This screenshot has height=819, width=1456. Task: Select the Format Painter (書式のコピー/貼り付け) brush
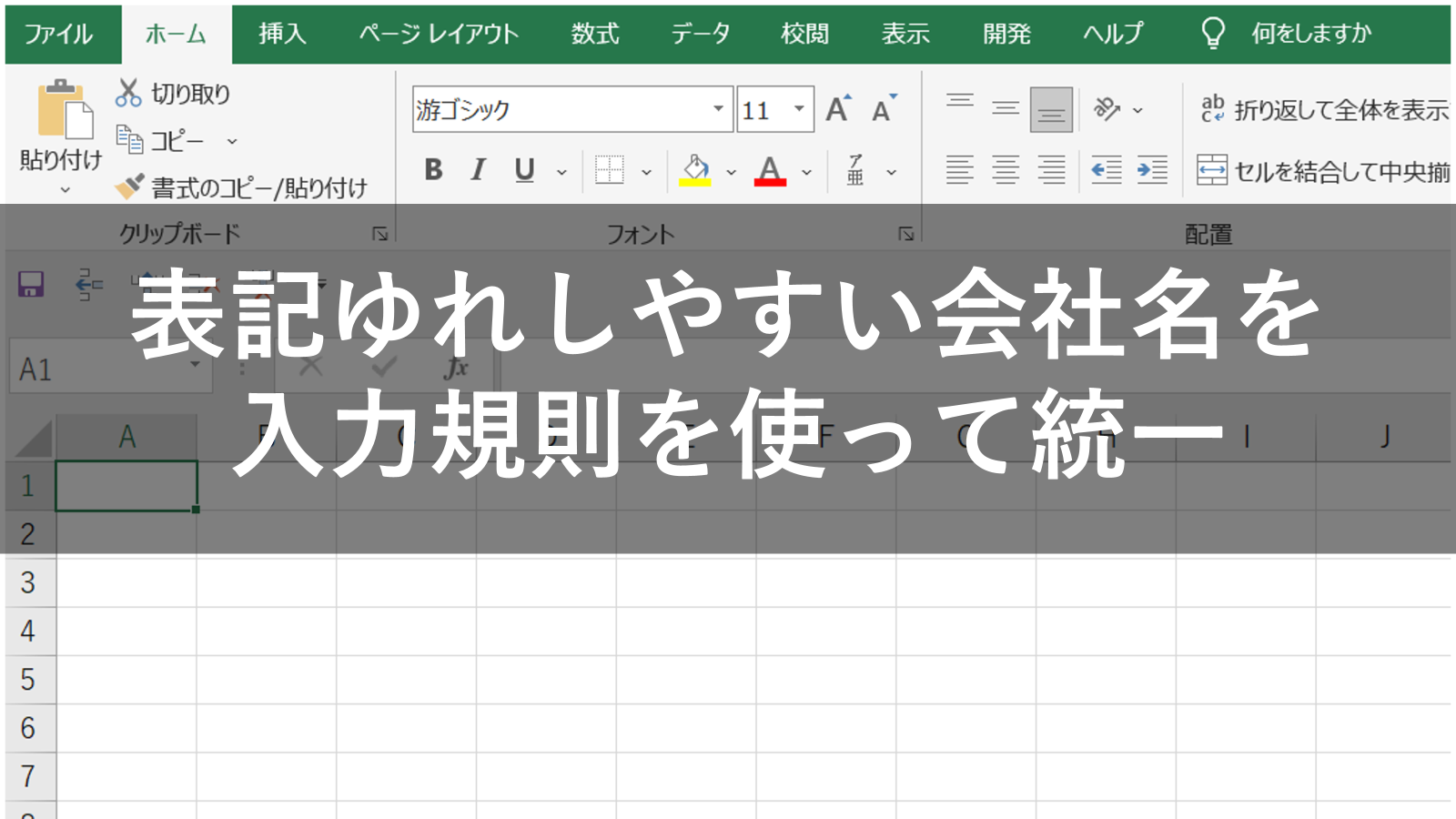pos(129,187)
